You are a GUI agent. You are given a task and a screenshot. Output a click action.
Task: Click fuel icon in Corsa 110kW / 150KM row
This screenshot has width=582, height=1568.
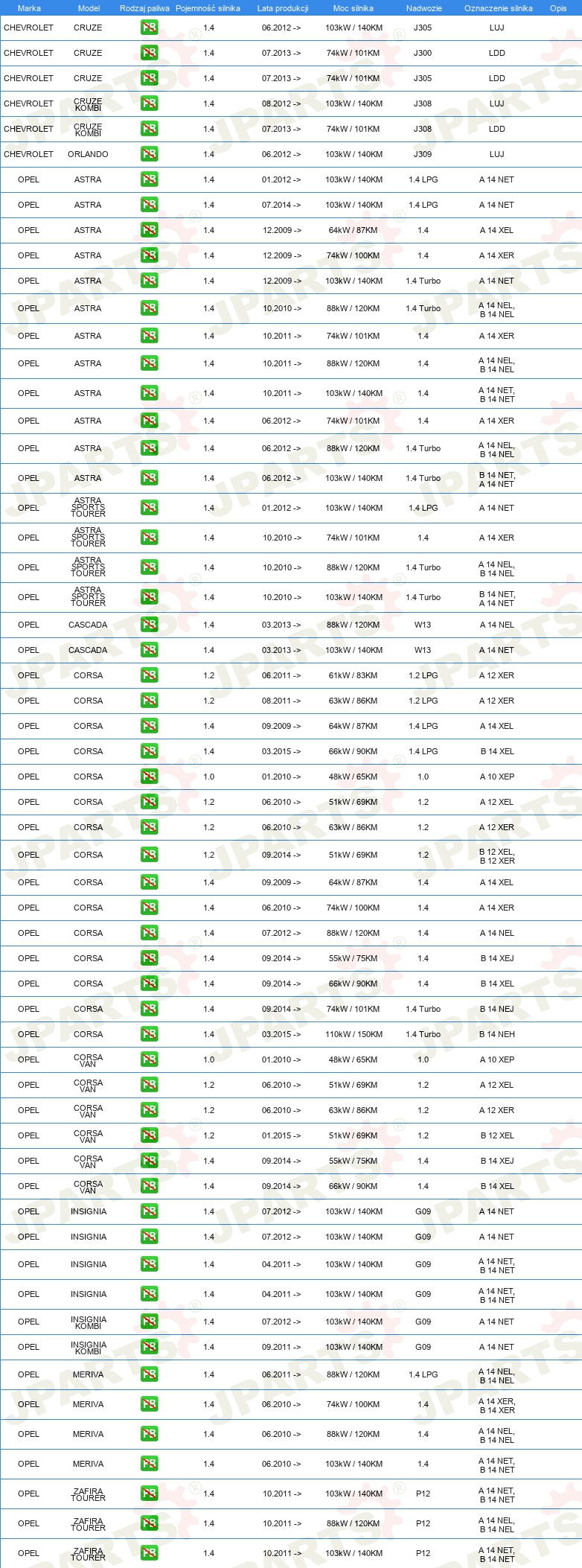(x=150, y=1034)
